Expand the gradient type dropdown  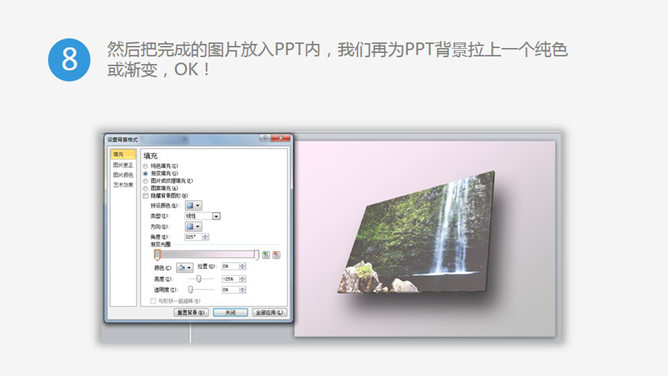tap(216, 216)
